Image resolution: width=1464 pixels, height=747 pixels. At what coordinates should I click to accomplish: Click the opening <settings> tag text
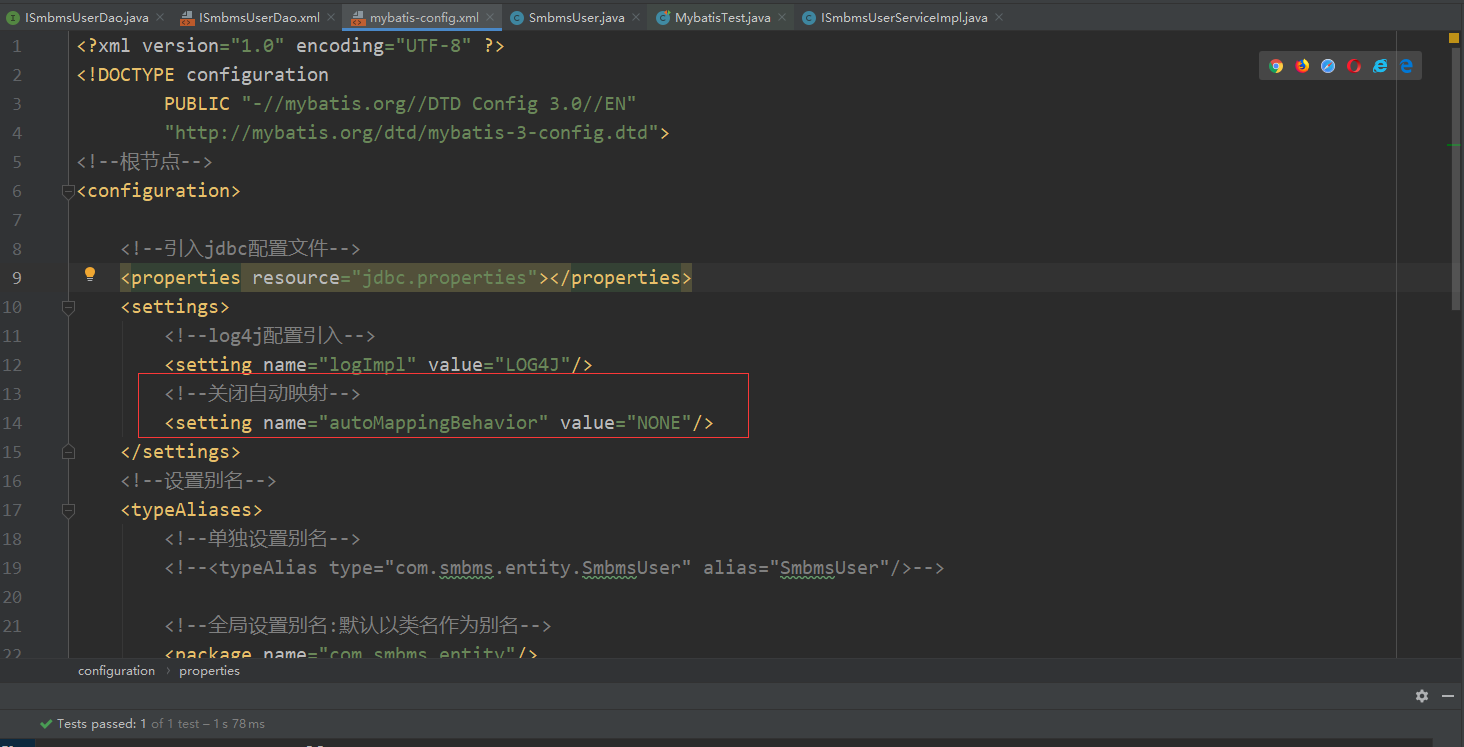pos(175,307)
